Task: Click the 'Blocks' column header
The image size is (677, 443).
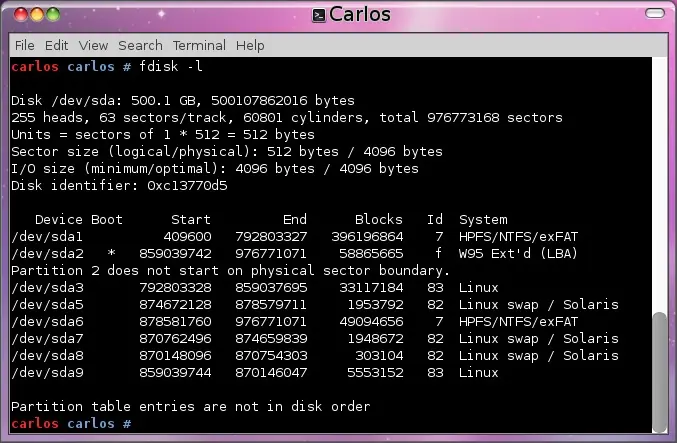Action: pos(379,219)
